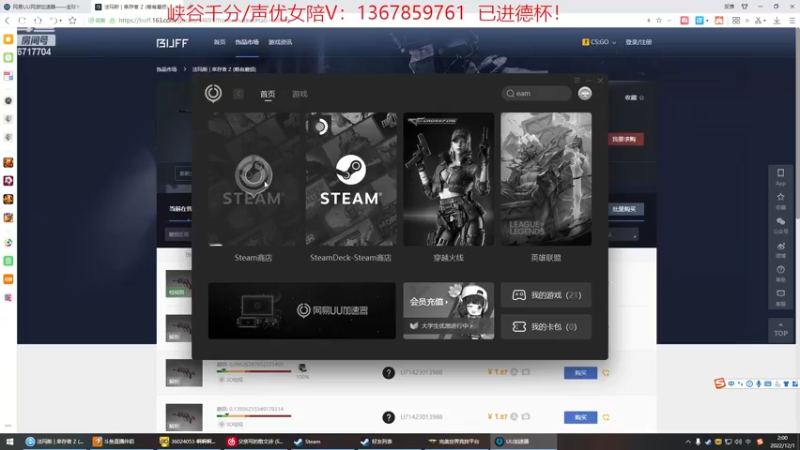
Task: Open 好友列表 from the taskbar
Action: tap(388, 442)
